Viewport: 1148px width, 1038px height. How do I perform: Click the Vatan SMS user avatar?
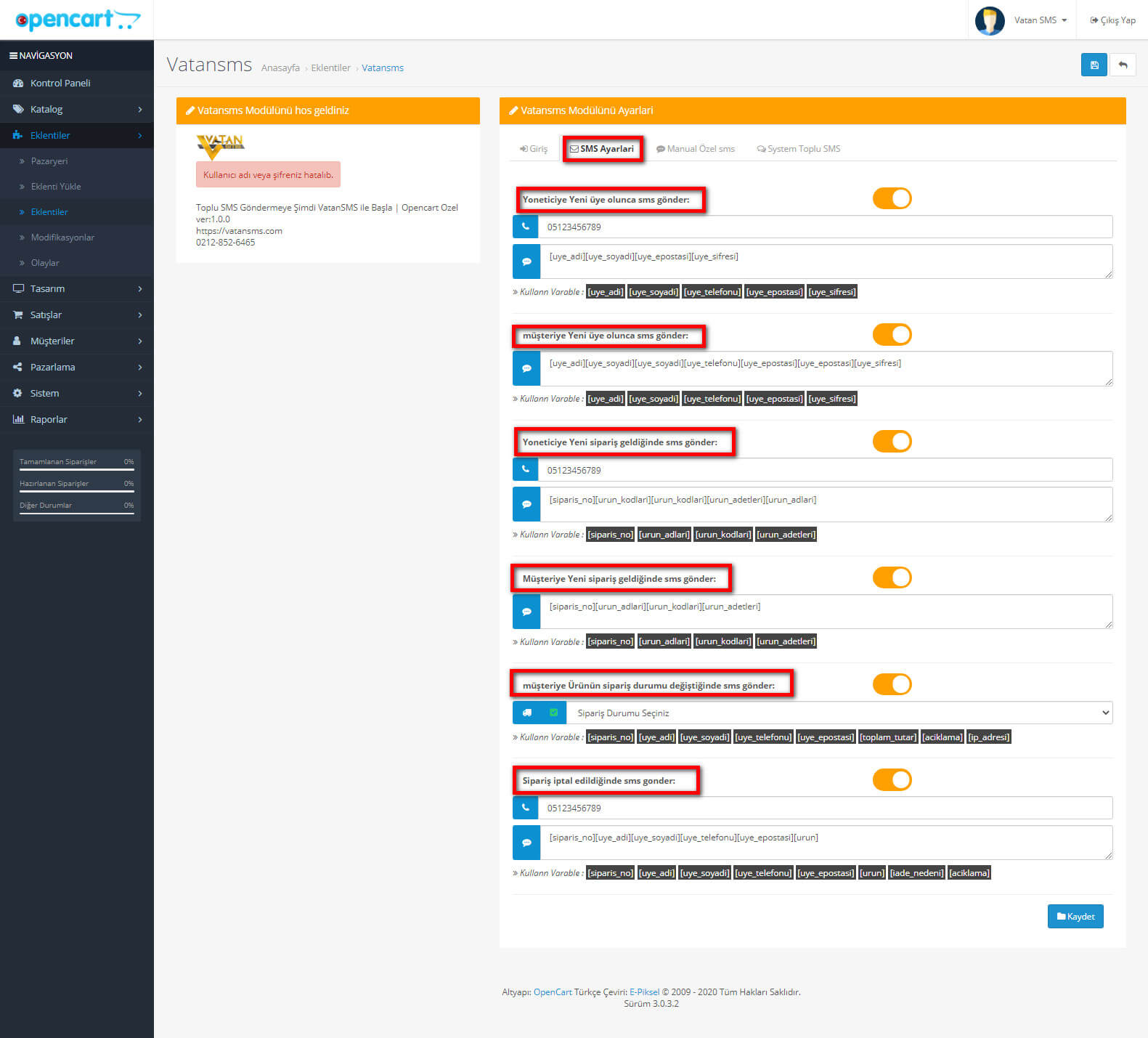[989, 20]
